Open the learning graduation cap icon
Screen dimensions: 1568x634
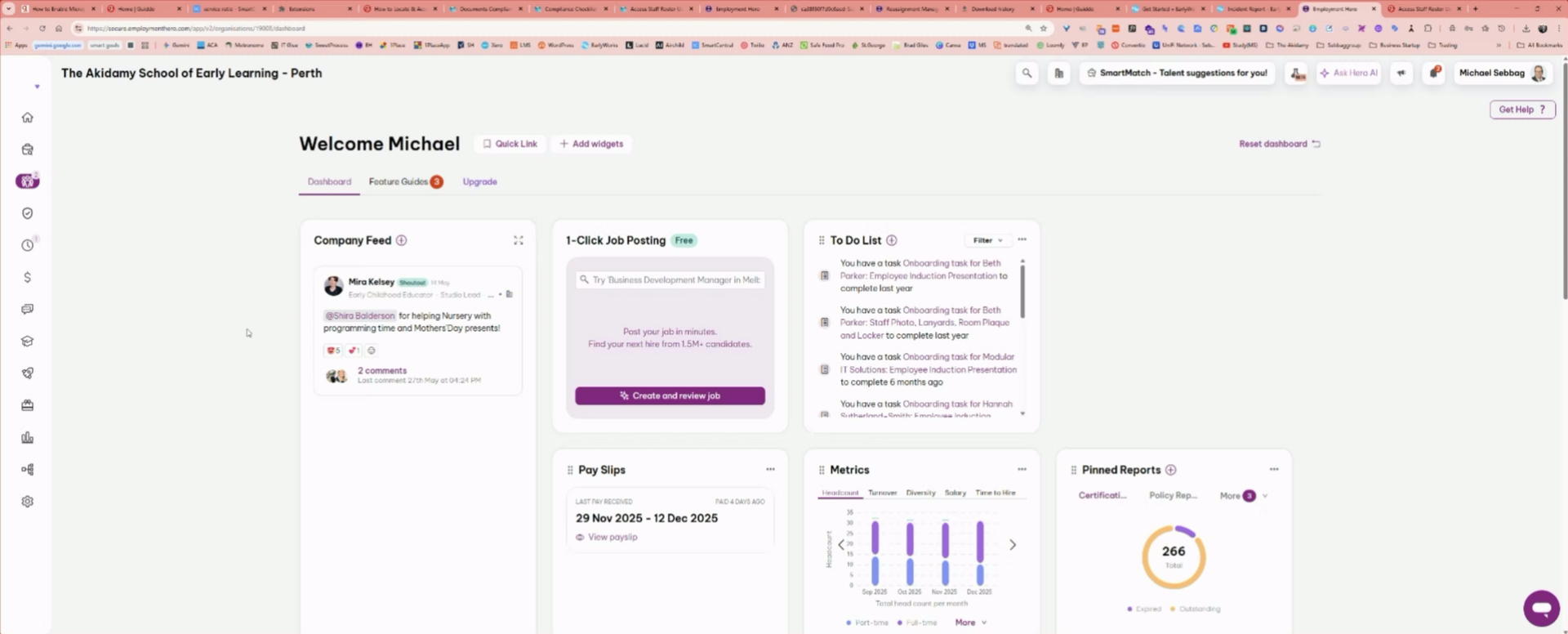tap(27, 342)
